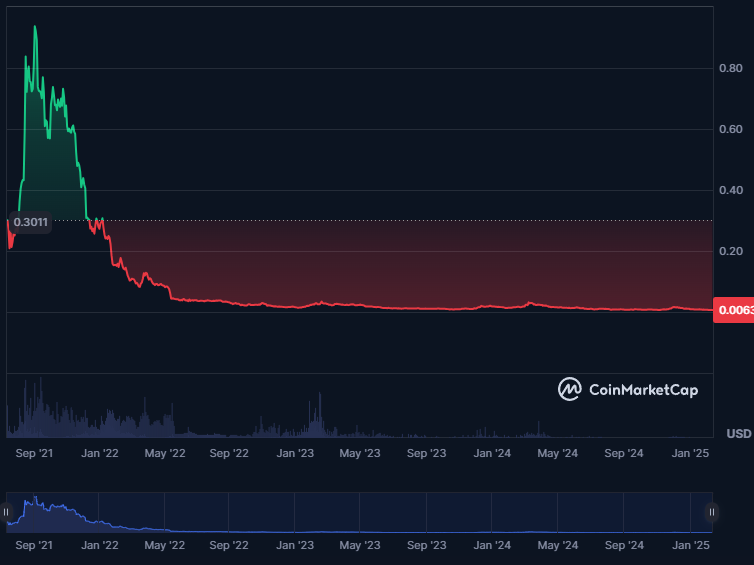Click Sep '21 label under range navigator

[34, 545]
